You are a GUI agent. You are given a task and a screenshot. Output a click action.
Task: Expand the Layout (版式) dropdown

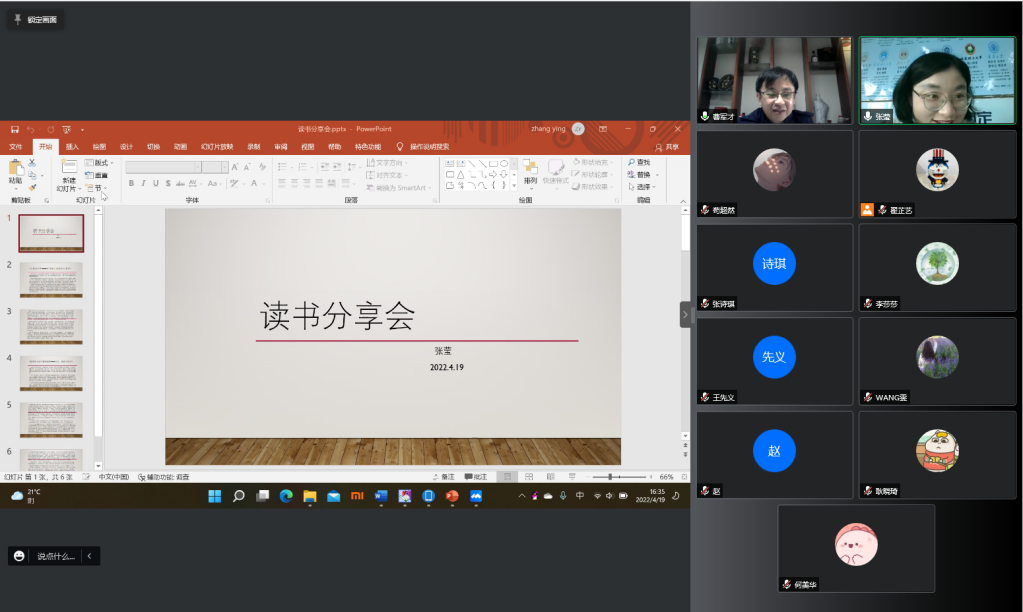pyautogui.click(x=99, y=162)
